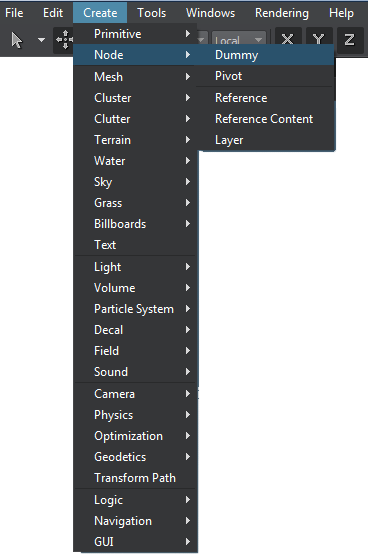Open the Windows menu

(211, 13)
